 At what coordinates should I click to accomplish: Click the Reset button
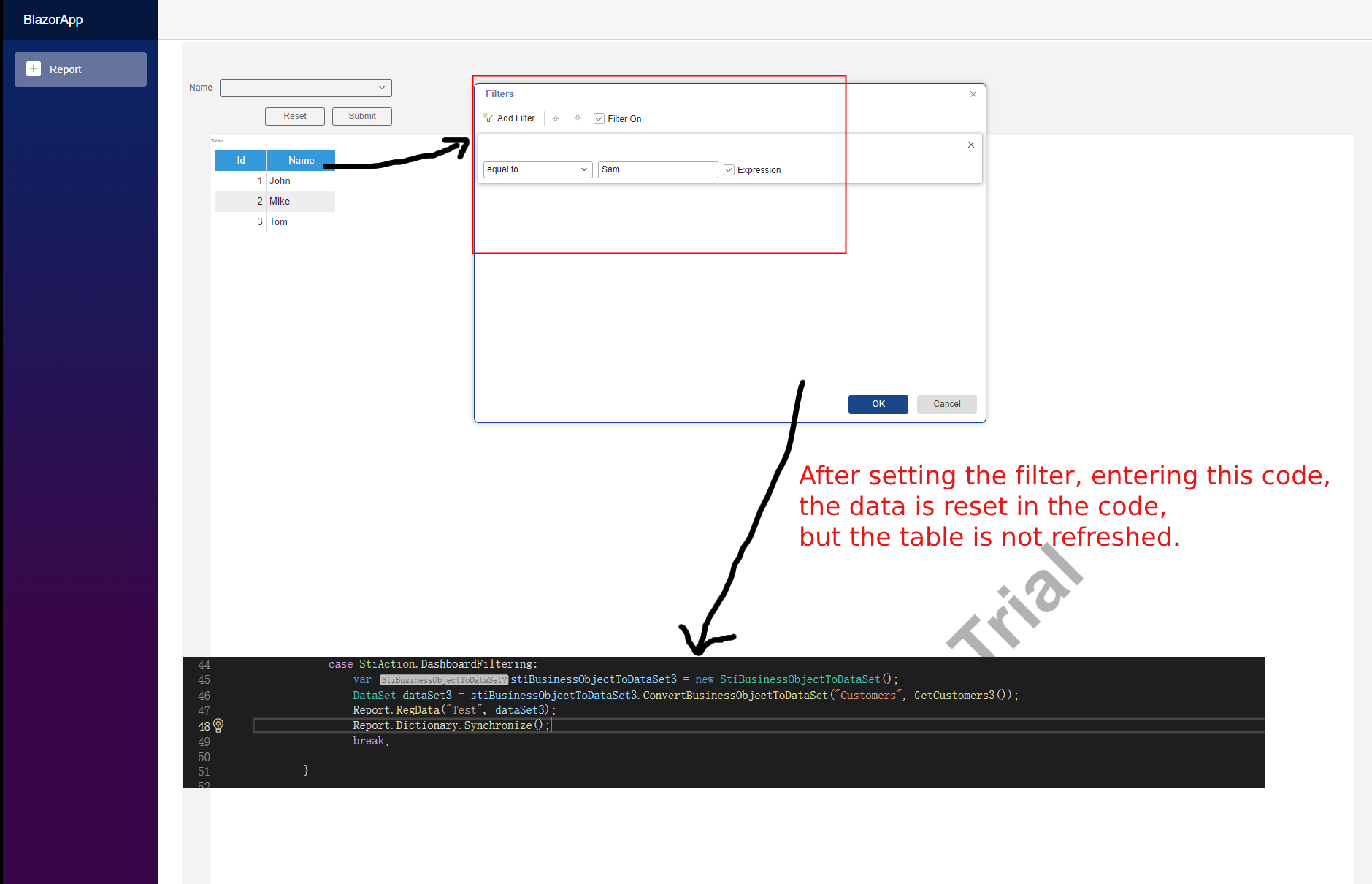tap(295, 116)
